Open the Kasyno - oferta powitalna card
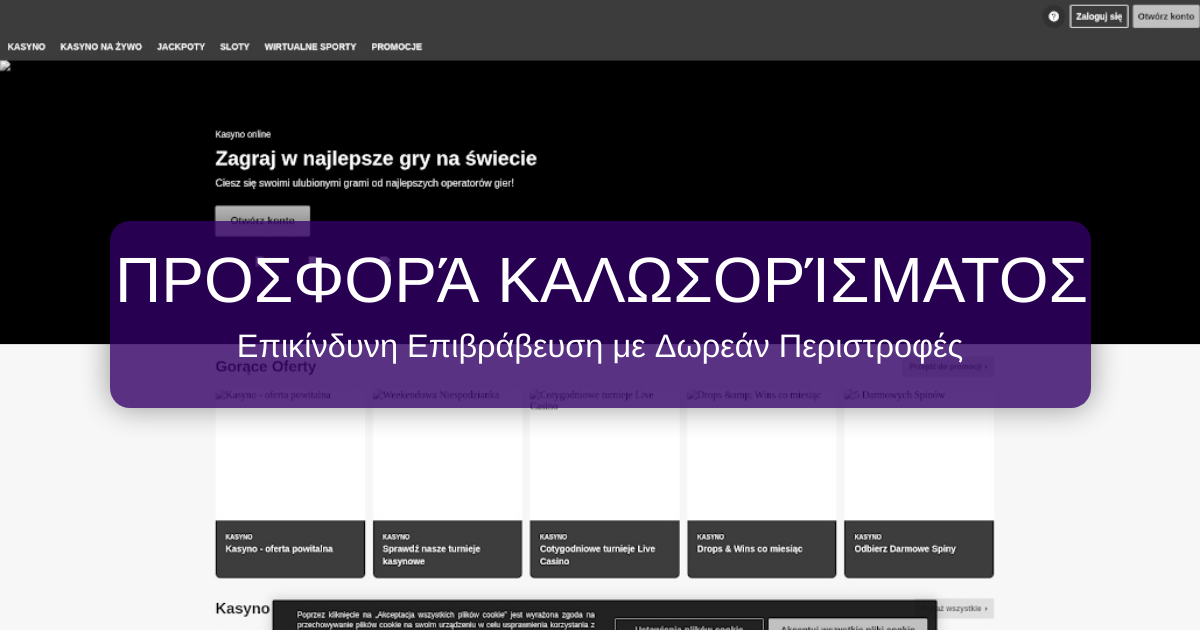This screenshot has width=1200, height=630. click(290, 483)
